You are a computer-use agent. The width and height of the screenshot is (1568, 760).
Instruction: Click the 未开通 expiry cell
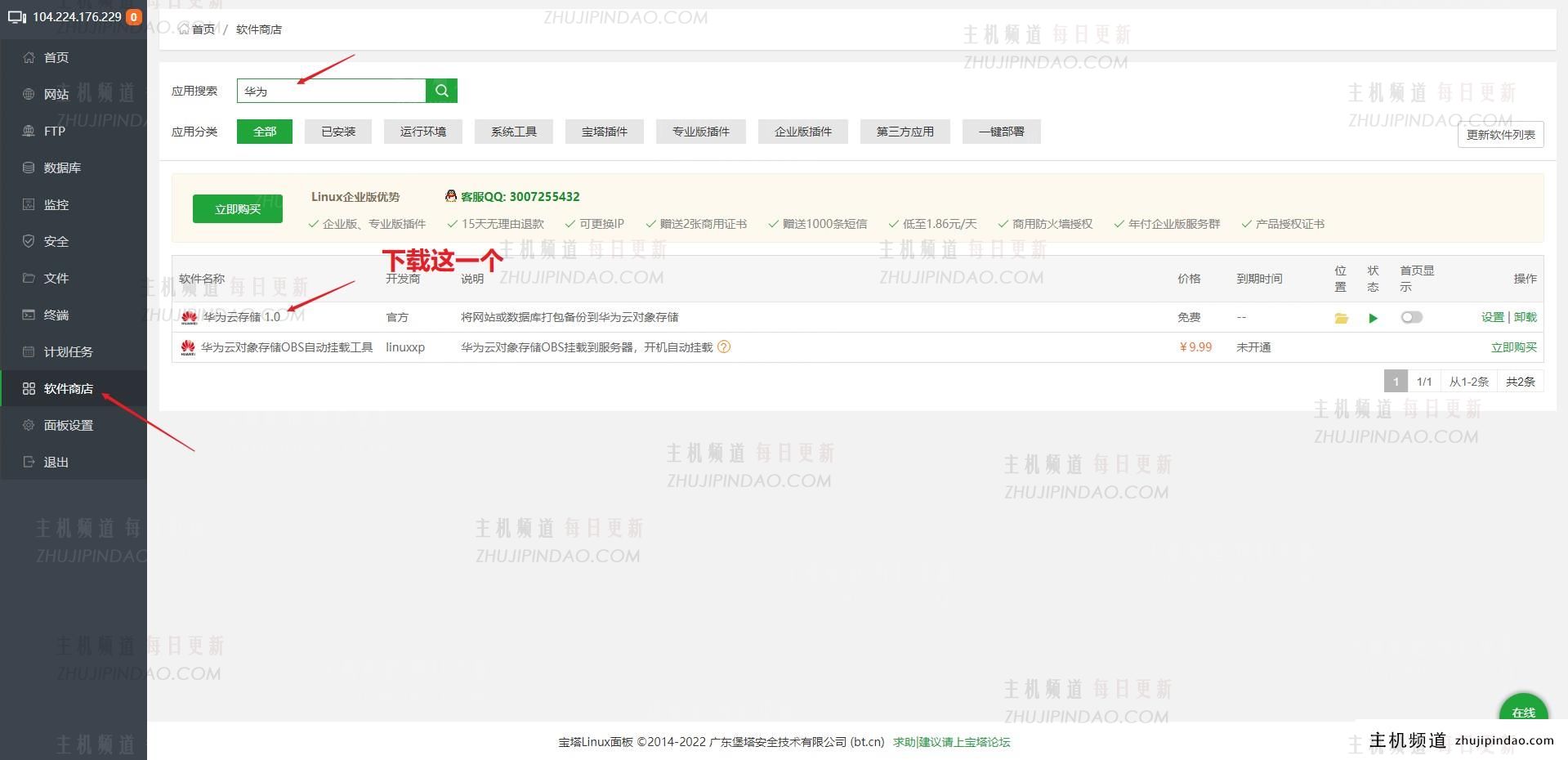pyautogui.click(x=1253, y=347)
